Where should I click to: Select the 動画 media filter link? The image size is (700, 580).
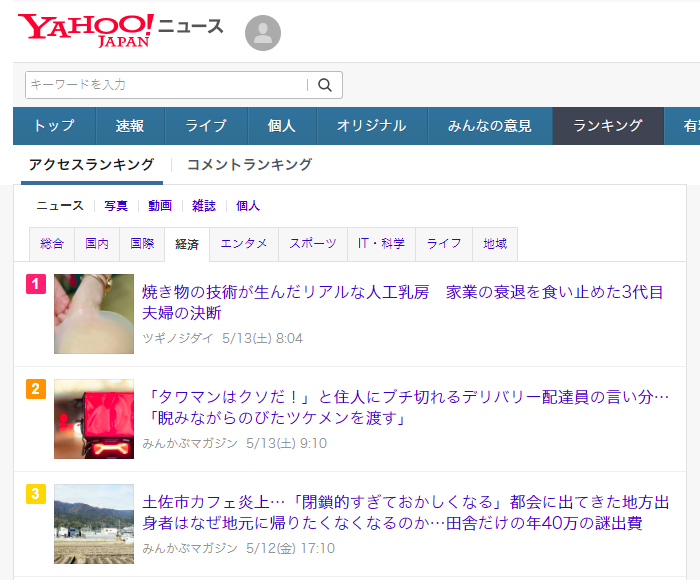tap(160, 206)
